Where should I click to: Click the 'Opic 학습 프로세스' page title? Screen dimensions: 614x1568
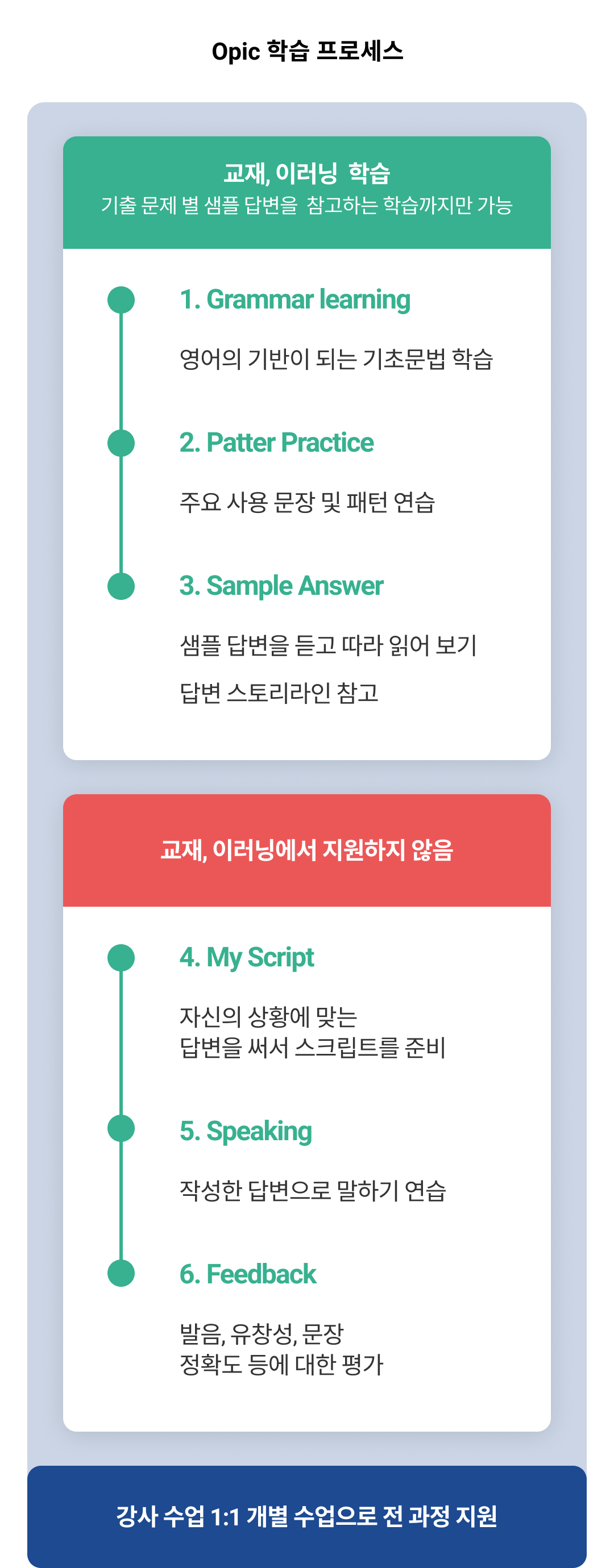pos(308,51)
